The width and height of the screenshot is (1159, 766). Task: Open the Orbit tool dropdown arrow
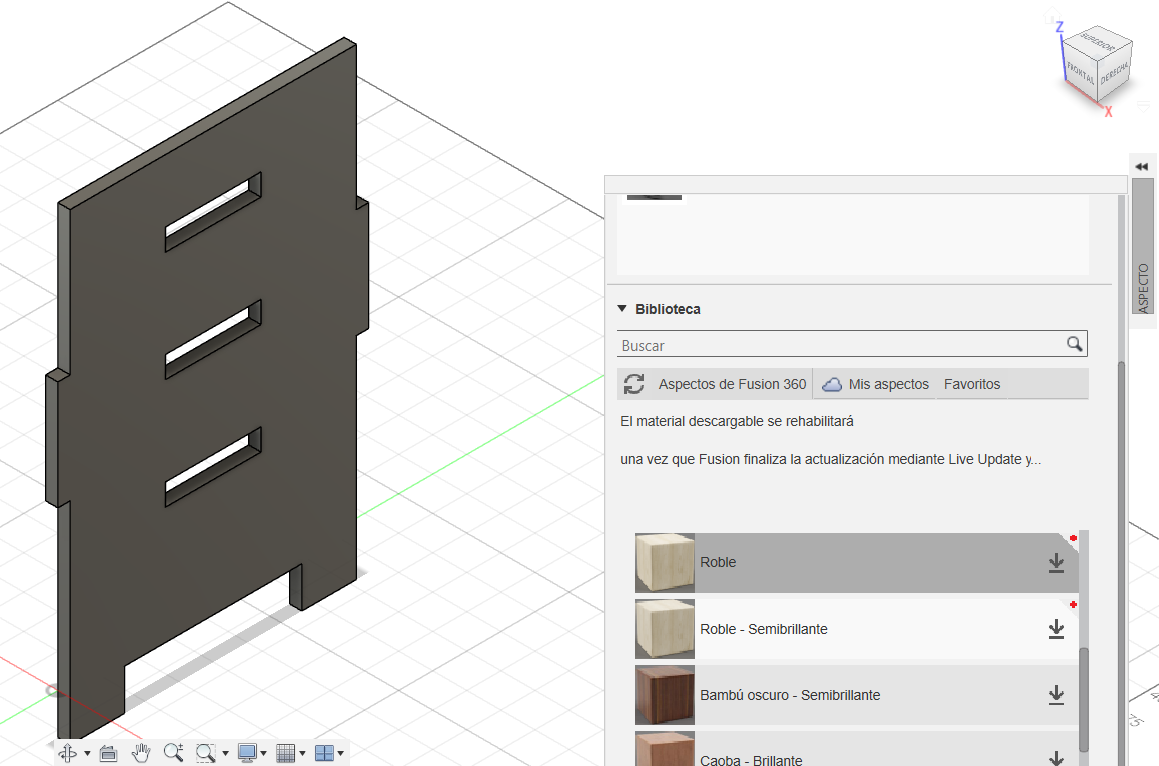[87, 753]
